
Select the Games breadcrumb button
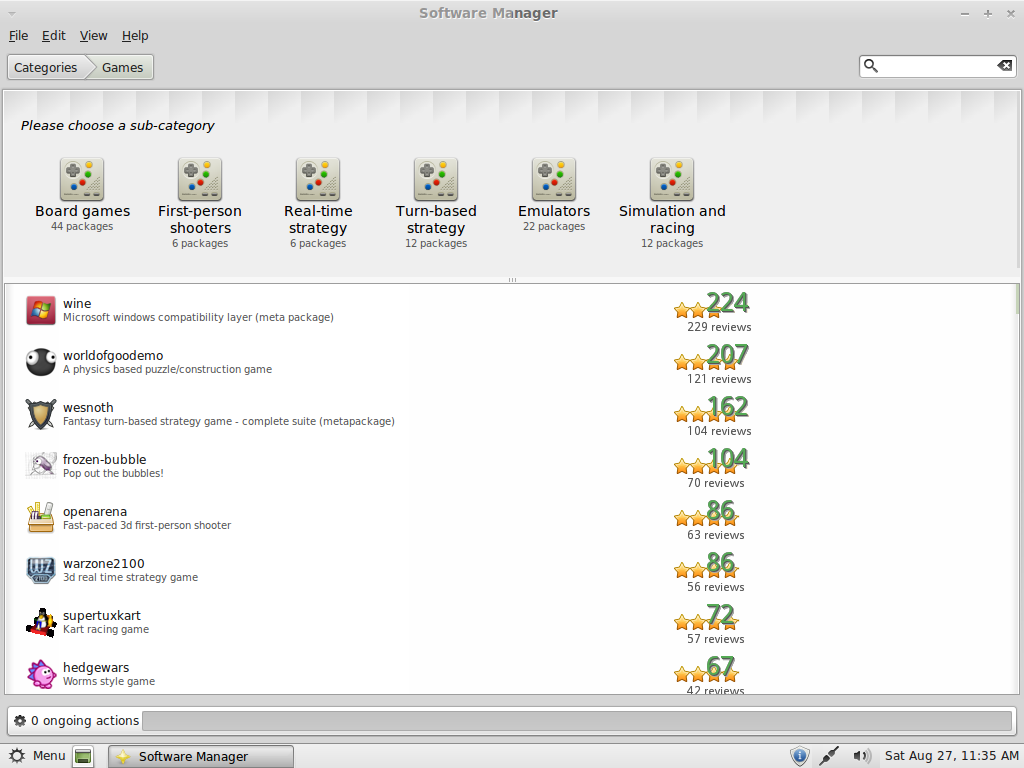tap(122, 67)
